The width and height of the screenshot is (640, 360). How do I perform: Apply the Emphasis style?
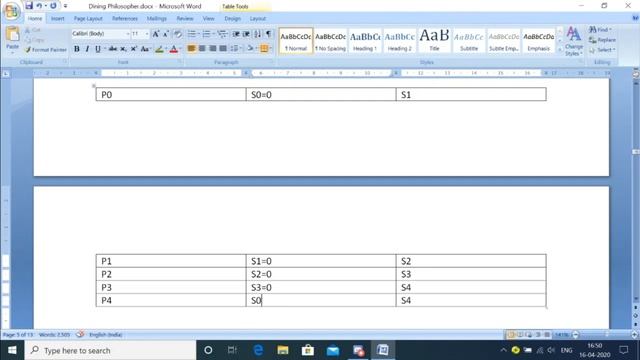(538, 40)
